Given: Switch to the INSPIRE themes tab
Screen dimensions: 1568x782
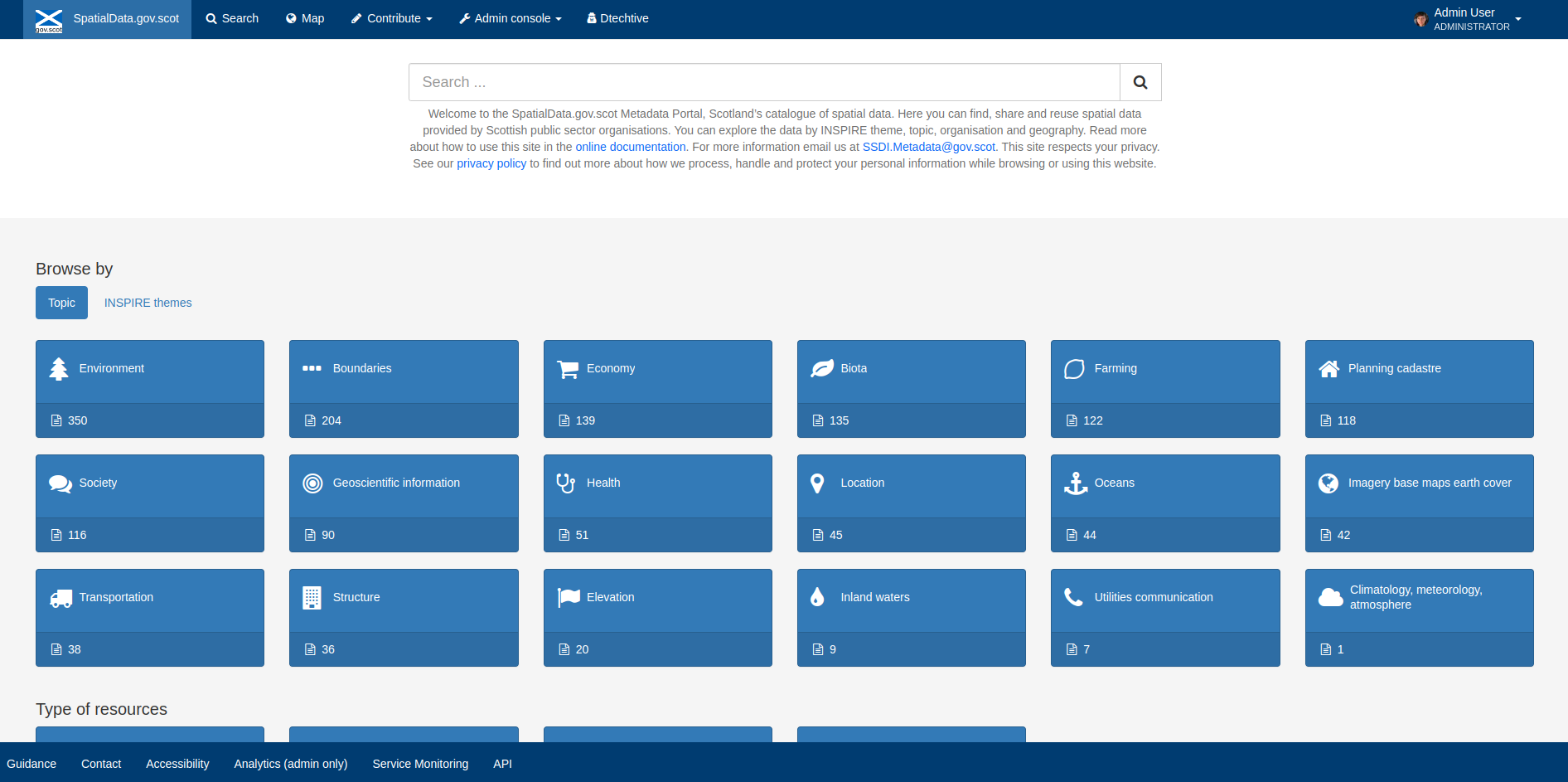Looking at the screenshot, I should pyautogui.click(x=148, y=303).
